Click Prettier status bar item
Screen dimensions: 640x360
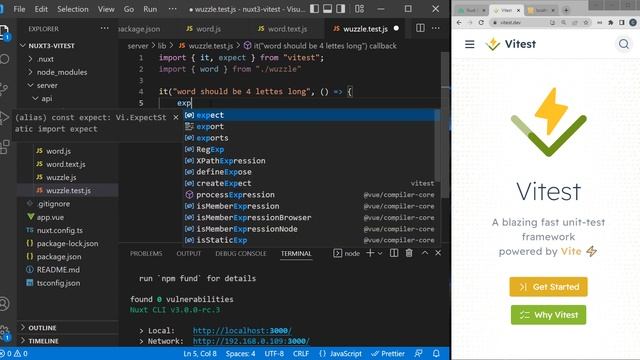388,353
